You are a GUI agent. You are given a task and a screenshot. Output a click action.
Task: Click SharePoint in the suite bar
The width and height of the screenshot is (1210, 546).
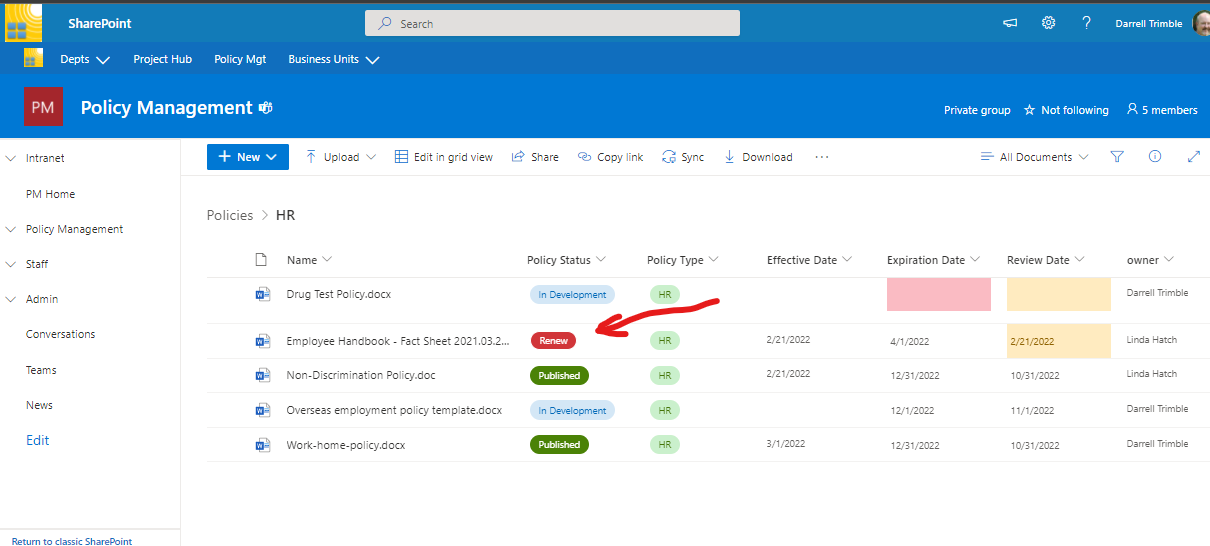[x=100, y=23]
